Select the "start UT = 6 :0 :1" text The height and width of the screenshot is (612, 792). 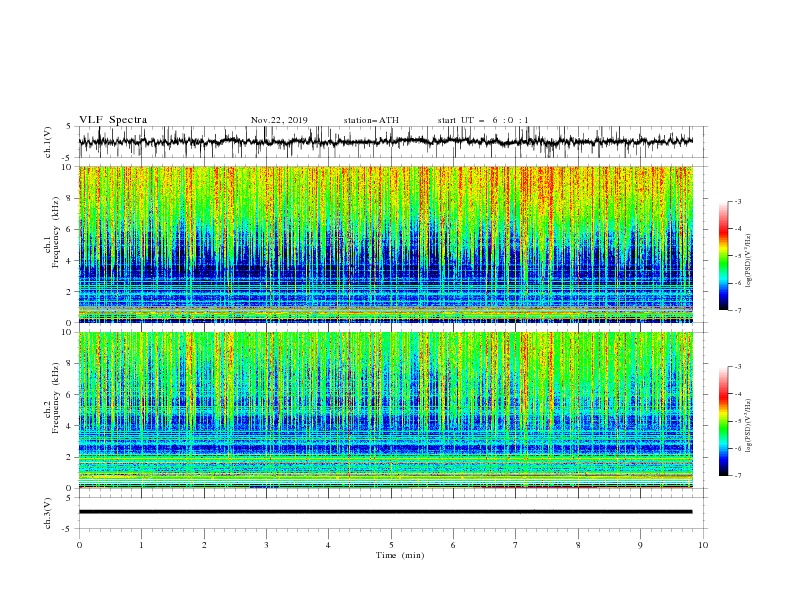[483, 120]
